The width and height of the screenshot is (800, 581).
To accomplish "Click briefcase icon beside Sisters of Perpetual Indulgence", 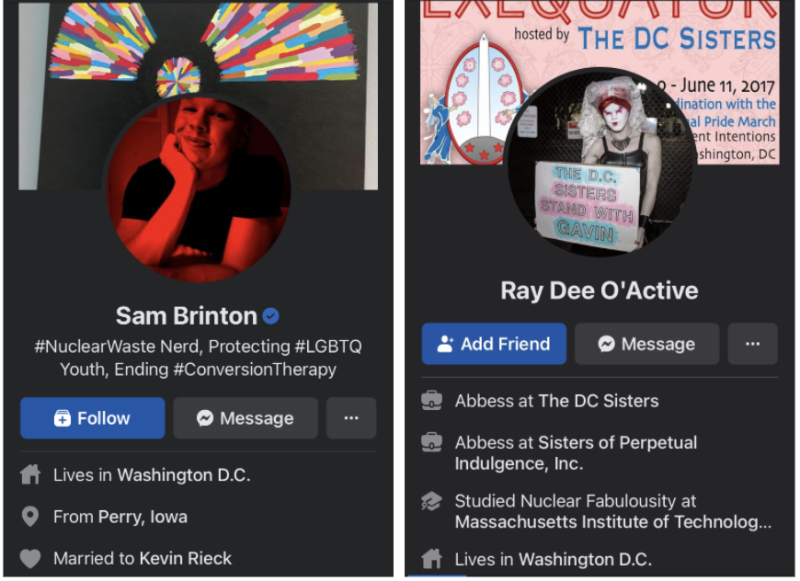I will (432, 442).
